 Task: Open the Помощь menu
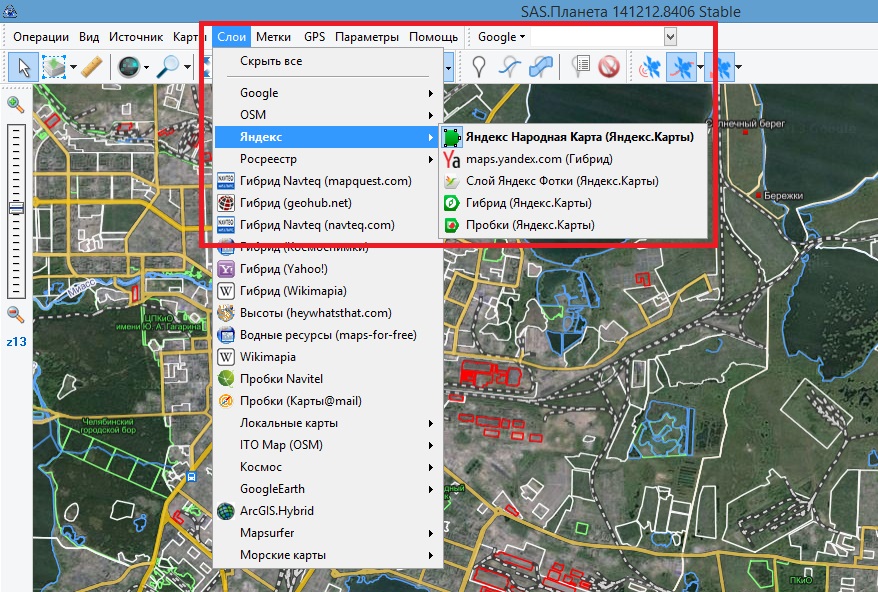[x=433, y=37]
